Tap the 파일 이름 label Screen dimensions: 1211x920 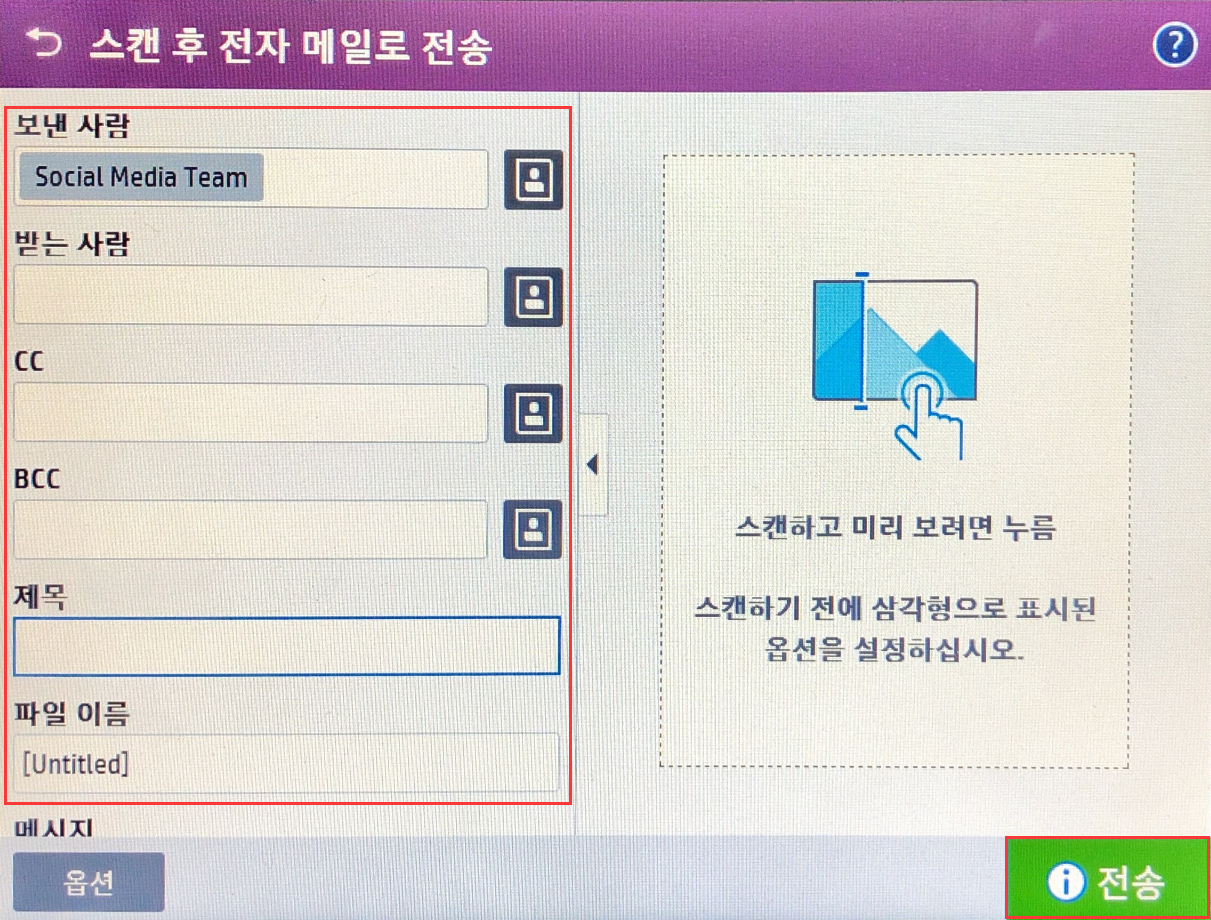(72, 713)
